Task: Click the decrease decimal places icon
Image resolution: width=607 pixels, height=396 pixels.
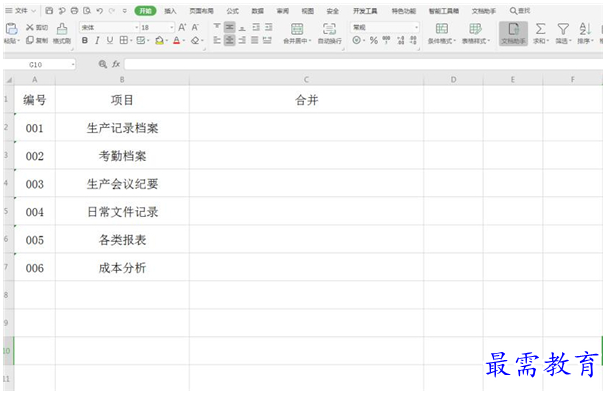Action: [x=413, y=40]
